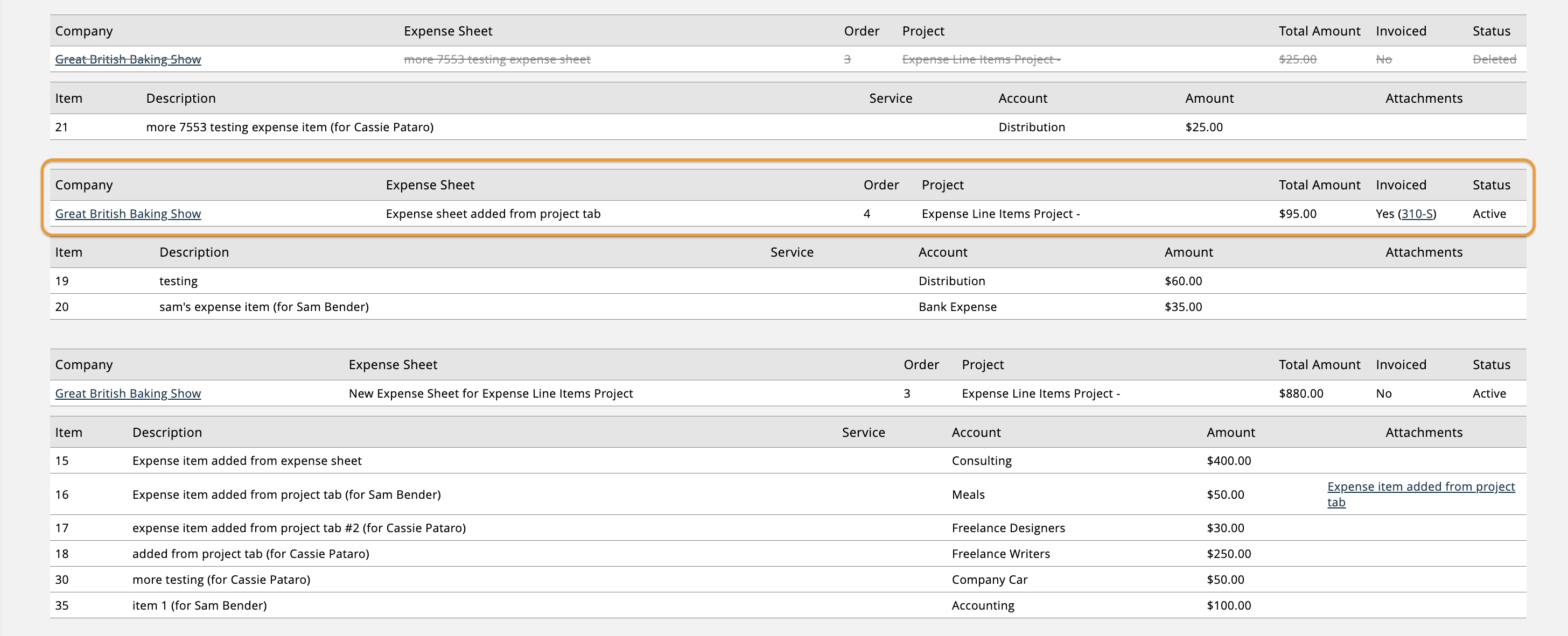
Task: Click 'Expense sheet added from project tab' sheet name
Action: (x=494, y=214)
